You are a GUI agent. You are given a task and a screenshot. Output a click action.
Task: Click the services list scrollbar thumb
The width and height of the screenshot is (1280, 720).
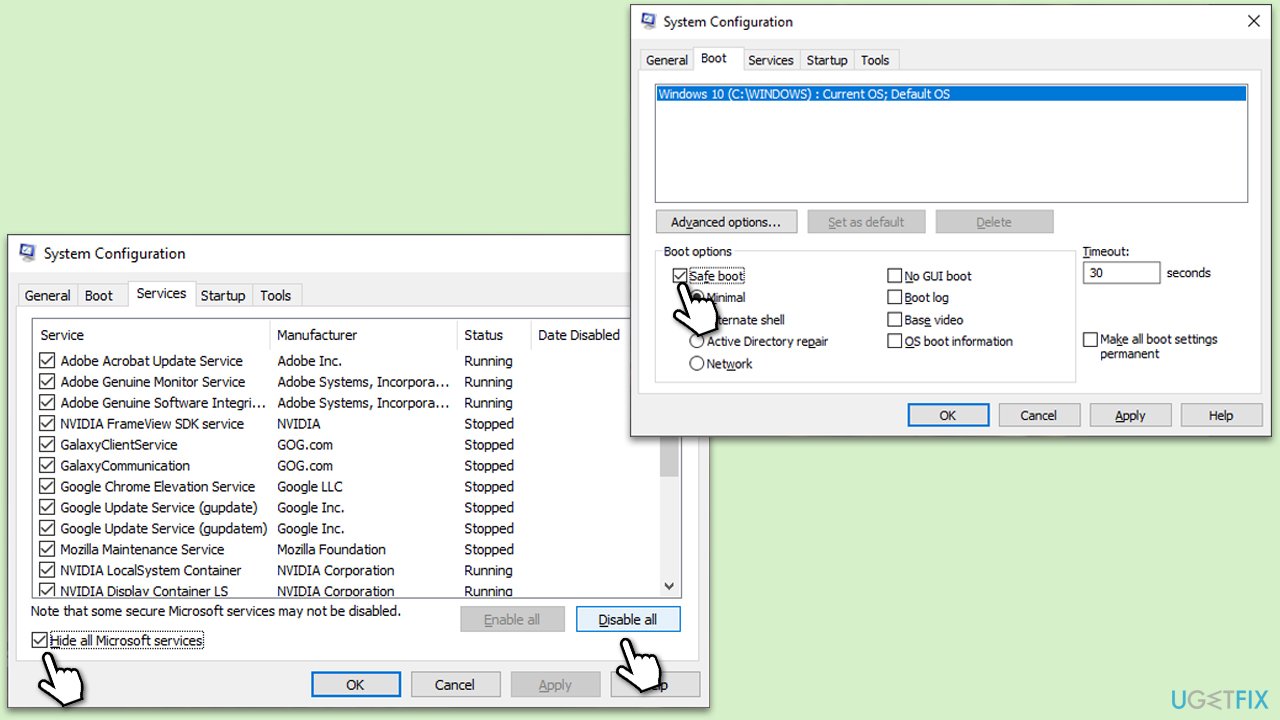(670, 458)
